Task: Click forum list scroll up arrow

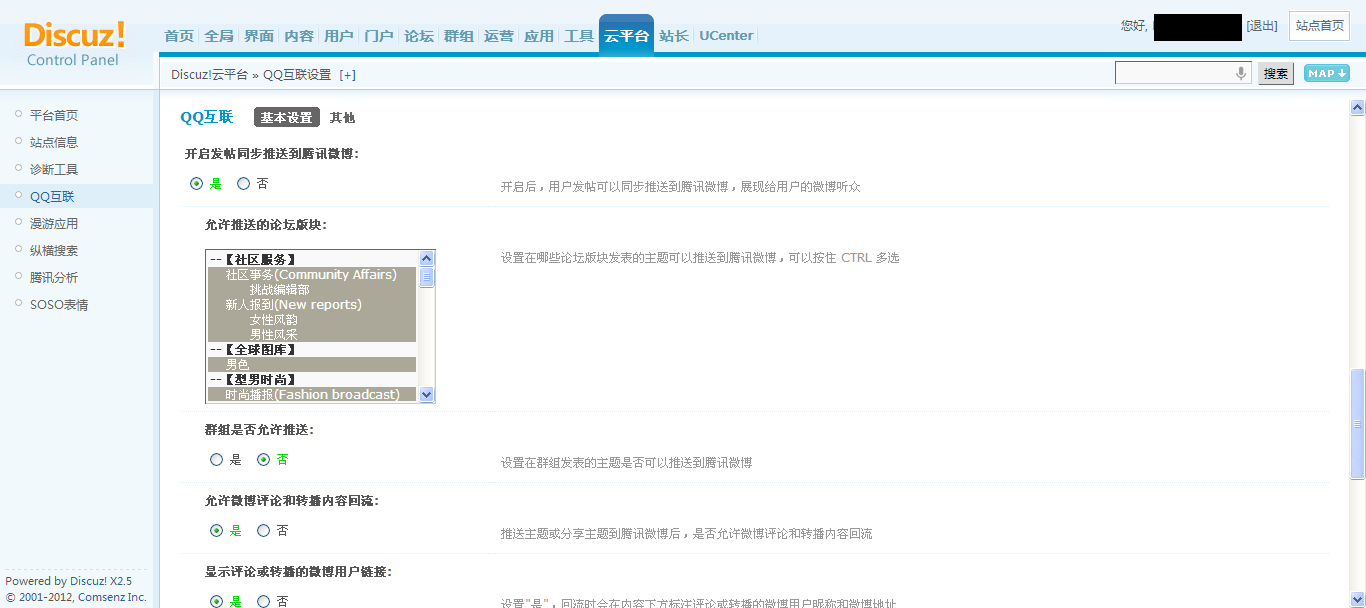Action: (427, 258)
